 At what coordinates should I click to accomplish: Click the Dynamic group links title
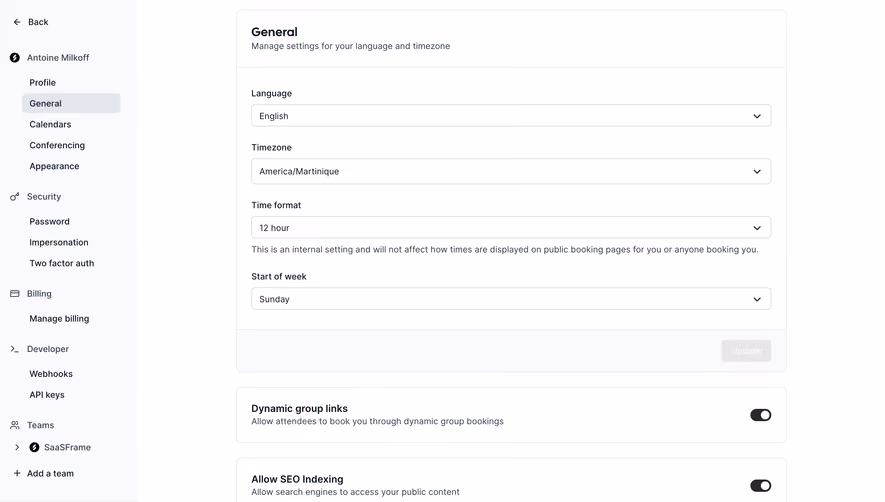299,408
